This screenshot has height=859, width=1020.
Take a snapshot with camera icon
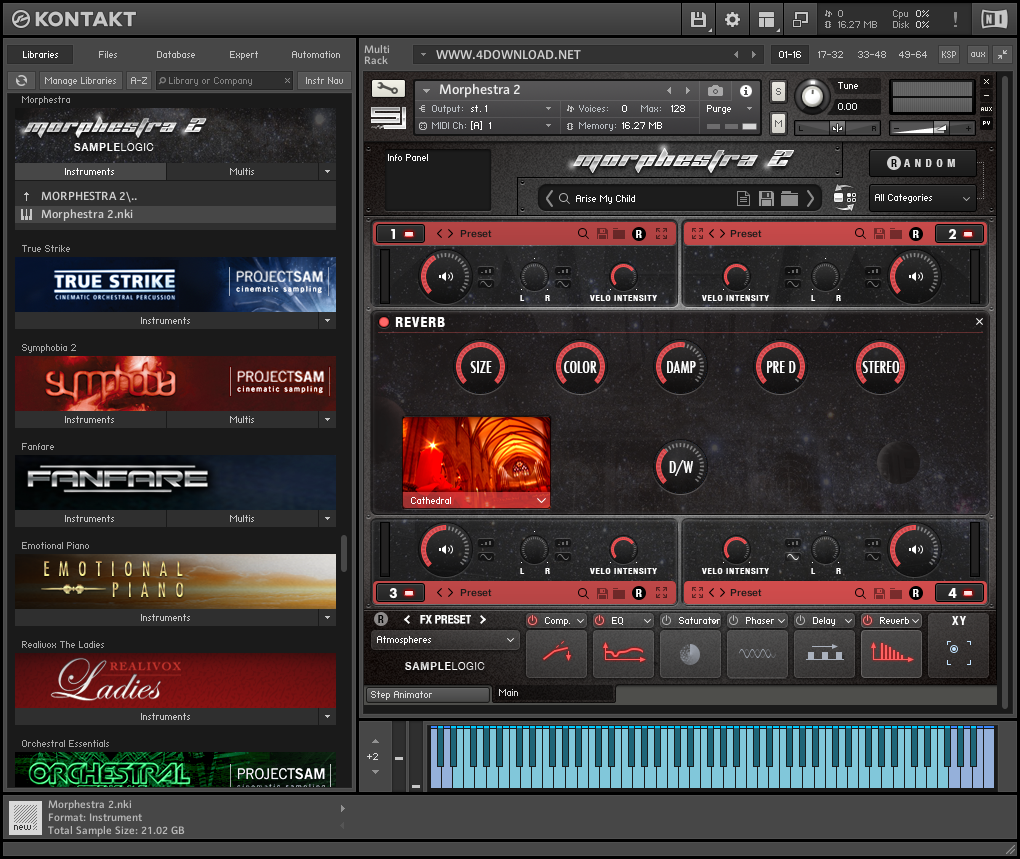715,91
